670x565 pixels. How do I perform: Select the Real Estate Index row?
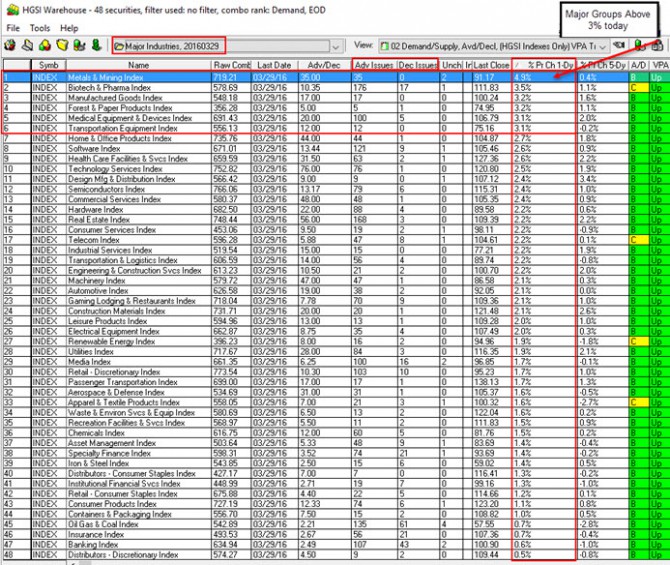[x=336, y=220]
